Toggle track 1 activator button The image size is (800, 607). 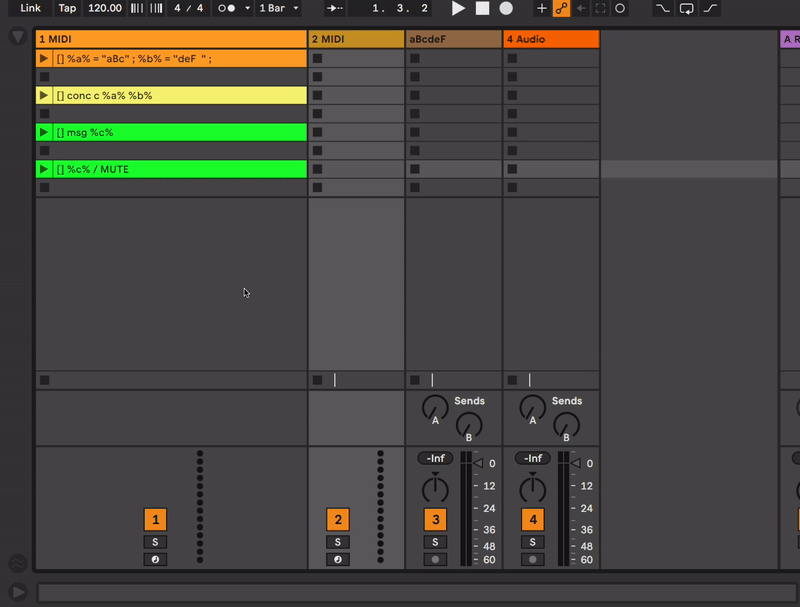155,520
